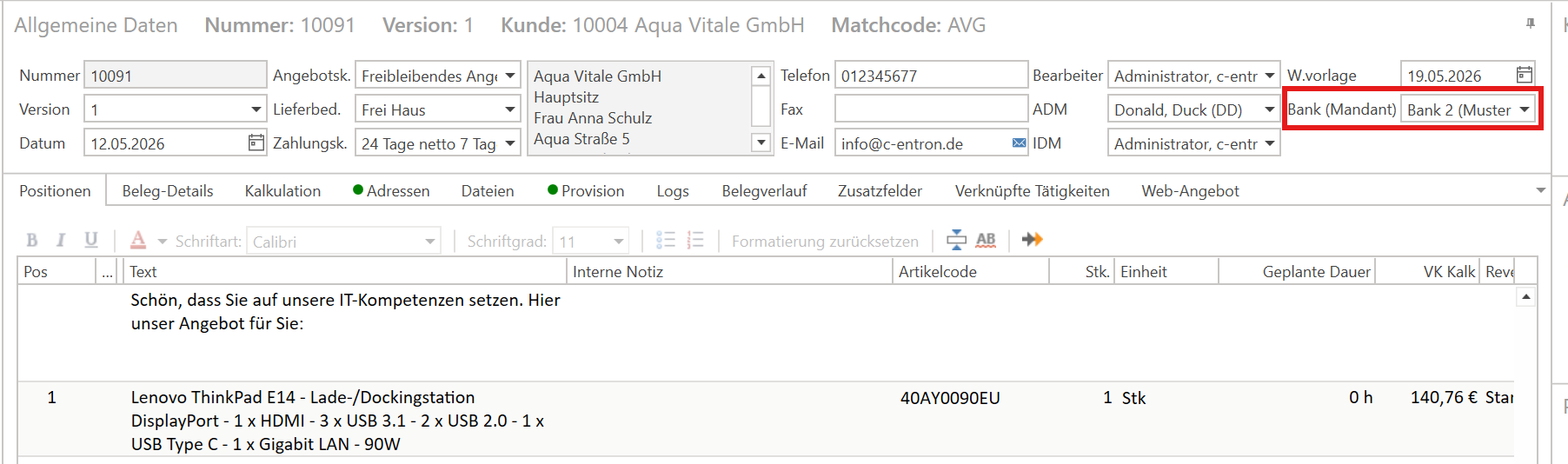Toggle italic formatting
The width and height of the screenshot is (1568, 464).
click(60, 241)
